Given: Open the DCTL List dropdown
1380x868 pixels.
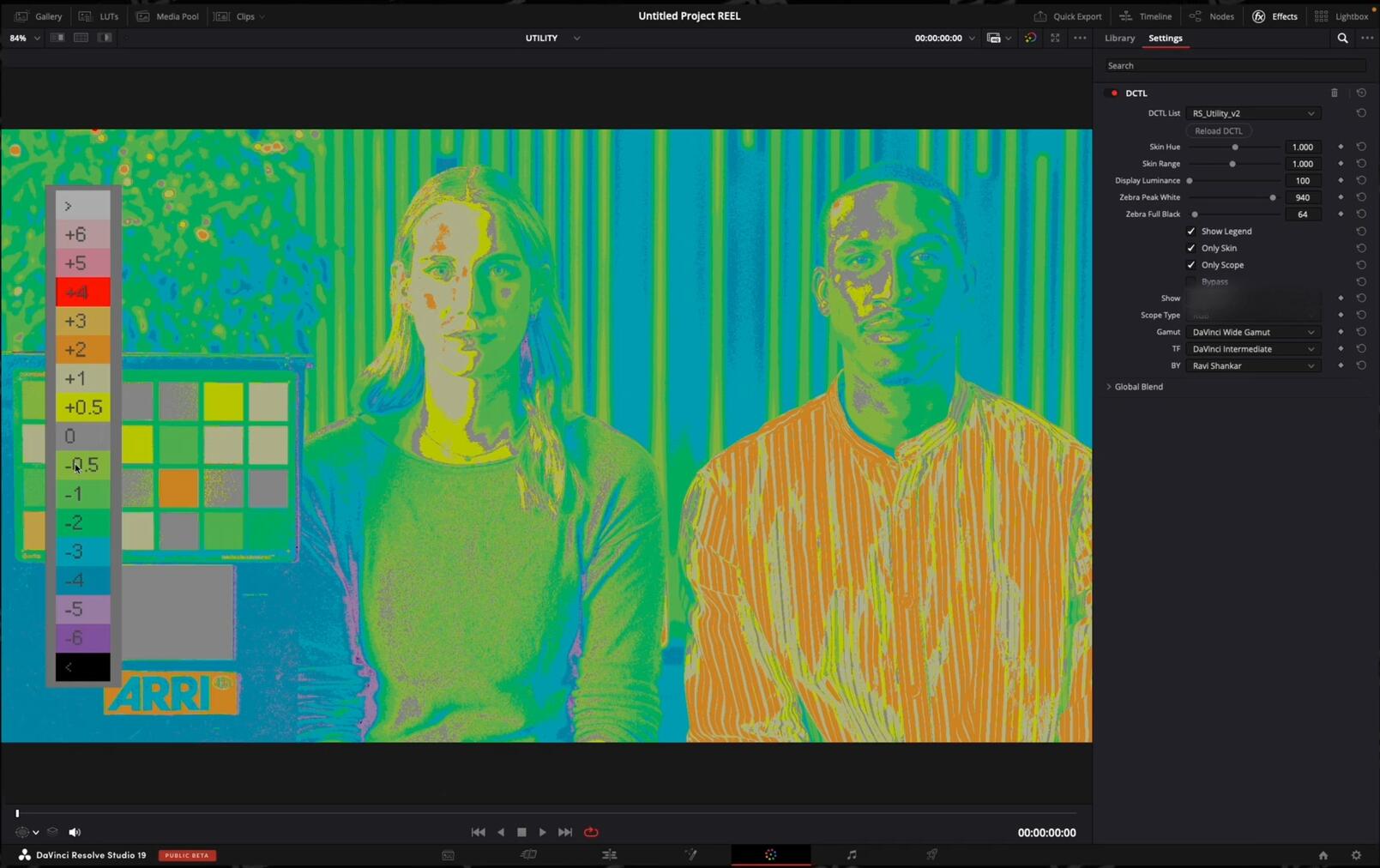Looking at the screenshot, I should click(1252, 113).
